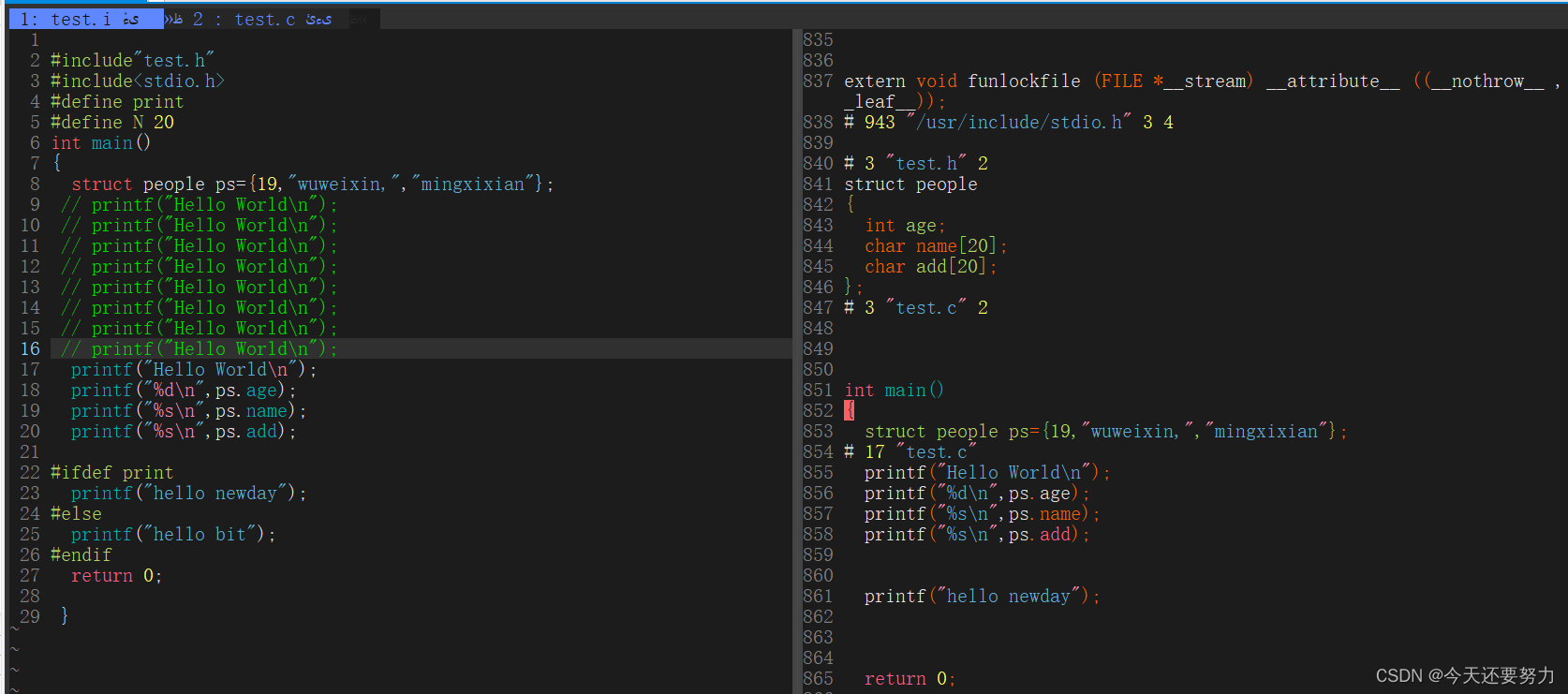Click the '#else' directive line

tap(76, 514)
